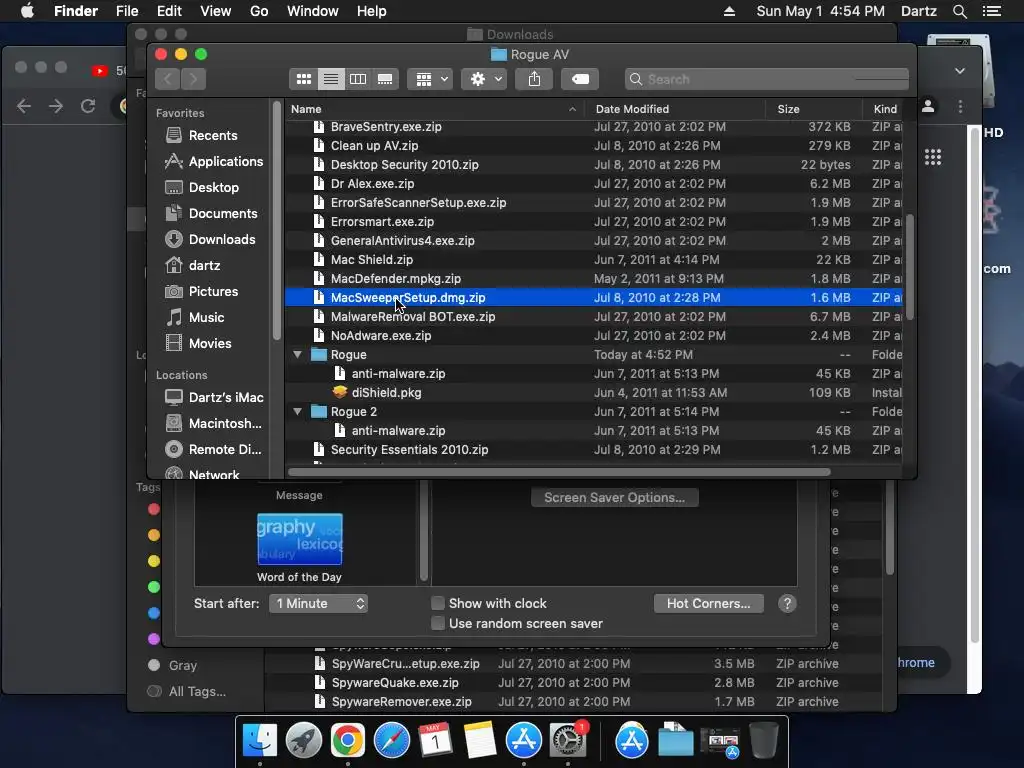The height and width of the screenshot is (768, 1024).
Task: Click the Share button in Finder toolbar
Action: click(x=534, y=79)
